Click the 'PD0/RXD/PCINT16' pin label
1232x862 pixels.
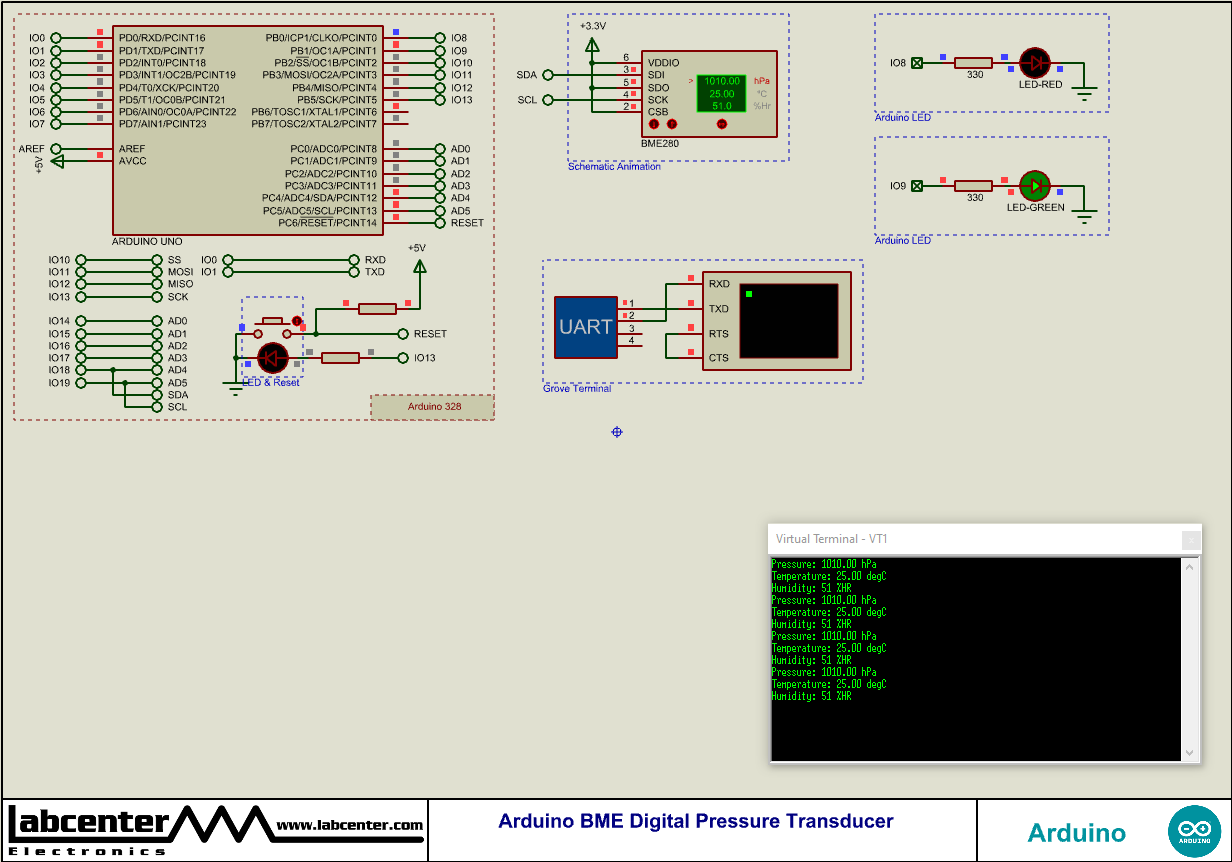tap(162, 38)
